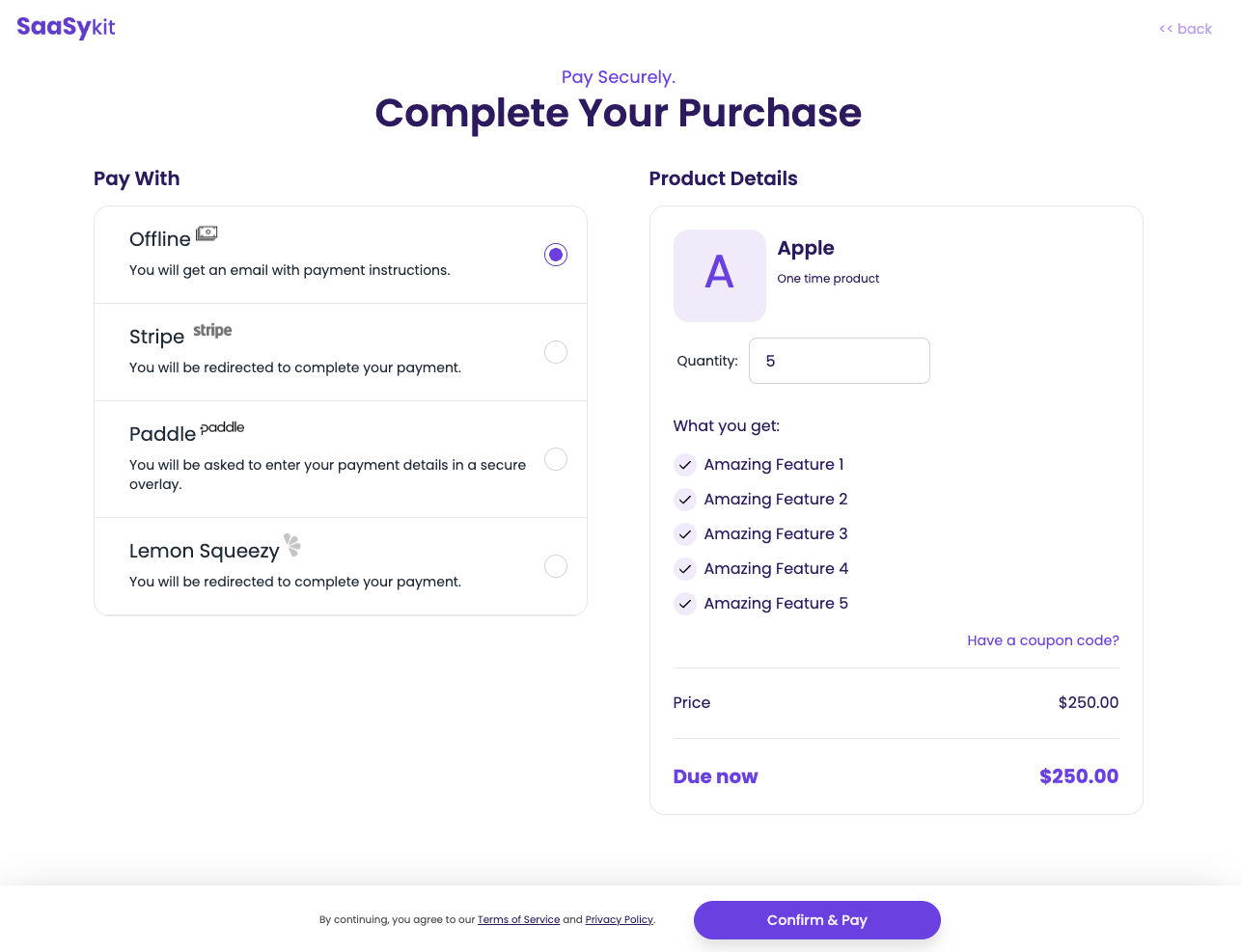This screenshot has width=1242, height=952.
Task: Choose the Lemon Squeezy radio button
Action: tap(556, 566)
